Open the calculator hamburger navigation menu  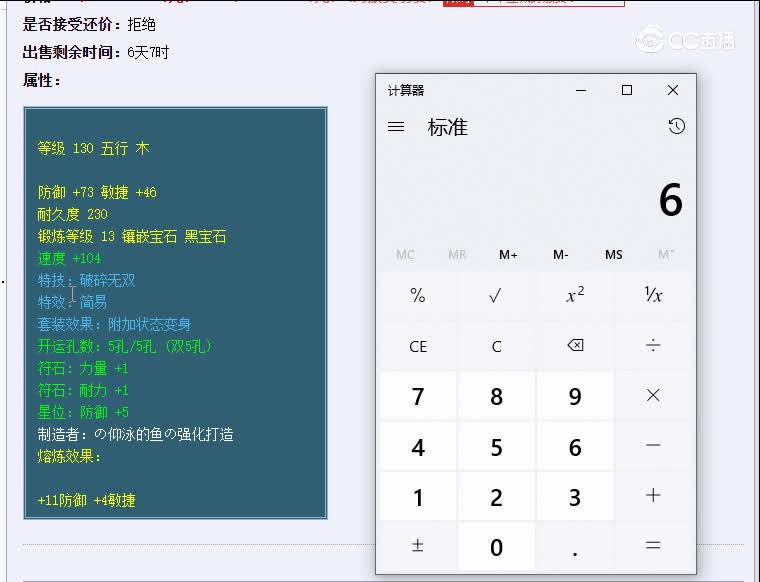tap(396, 127)
